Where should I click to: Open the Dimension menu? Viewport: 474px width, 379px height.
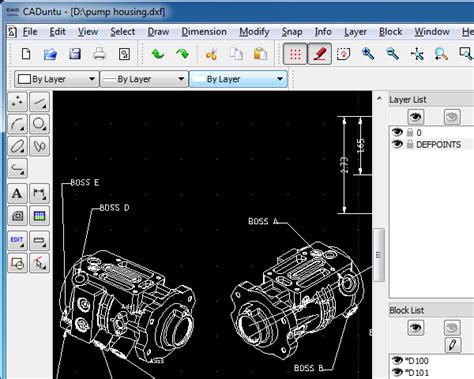(x=204, y=32)
